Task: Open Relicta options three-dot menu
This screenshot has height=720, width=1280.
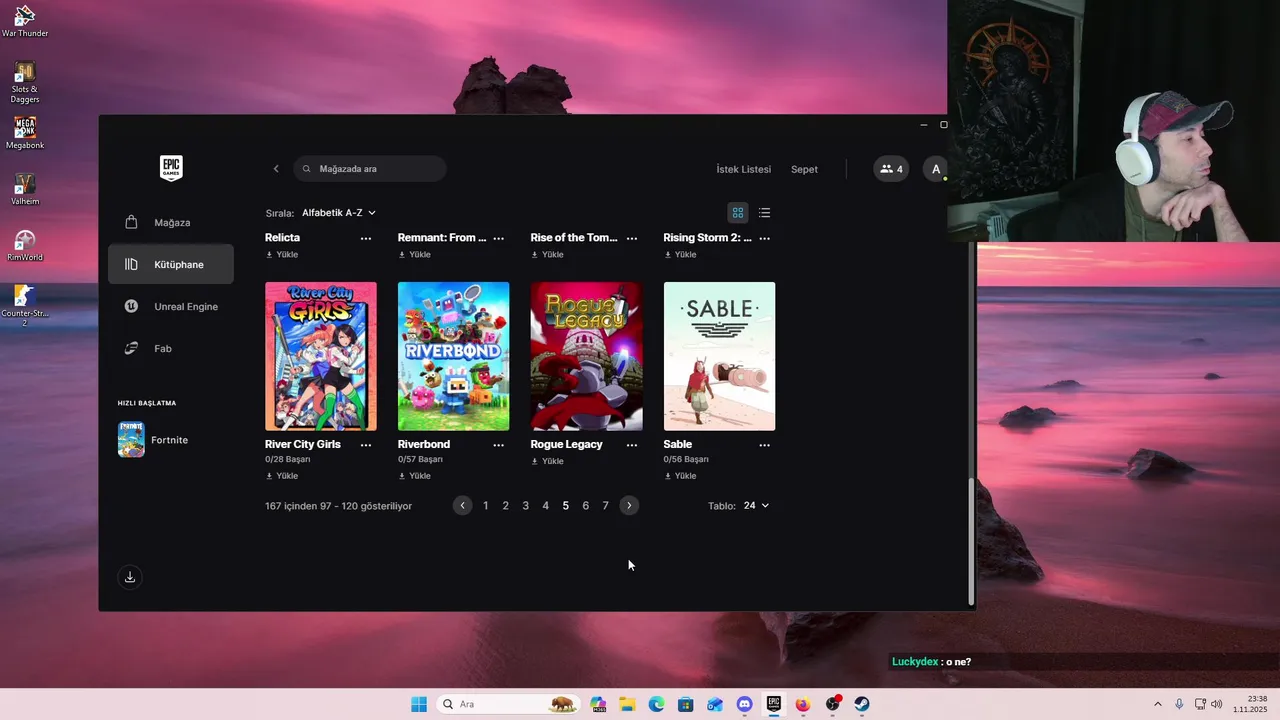Action: point(366,238)
